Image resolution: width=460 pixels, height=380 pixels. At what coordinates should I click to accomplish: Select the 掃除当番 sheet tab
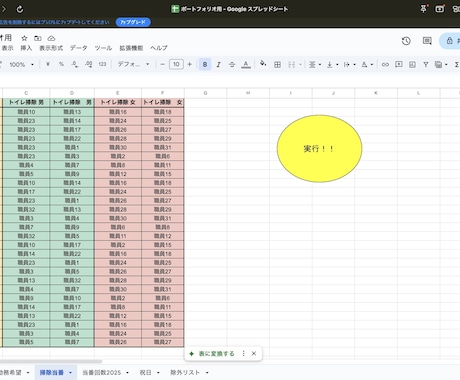pyautogui.click(x=51, y=373)
